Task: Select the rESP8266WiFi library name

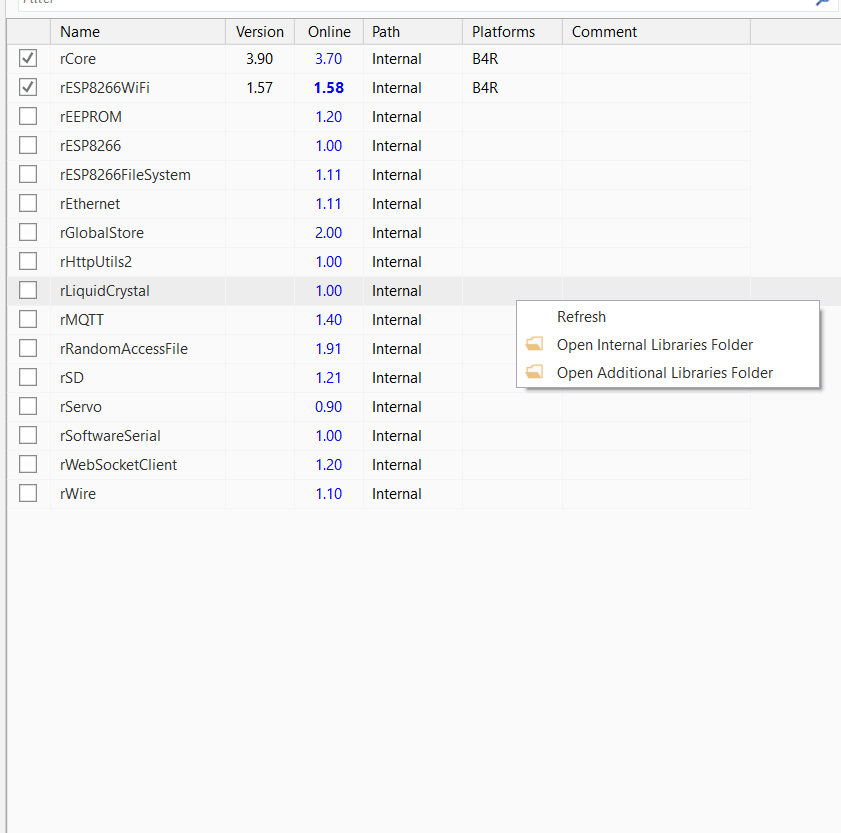Action: coord(105,87)
